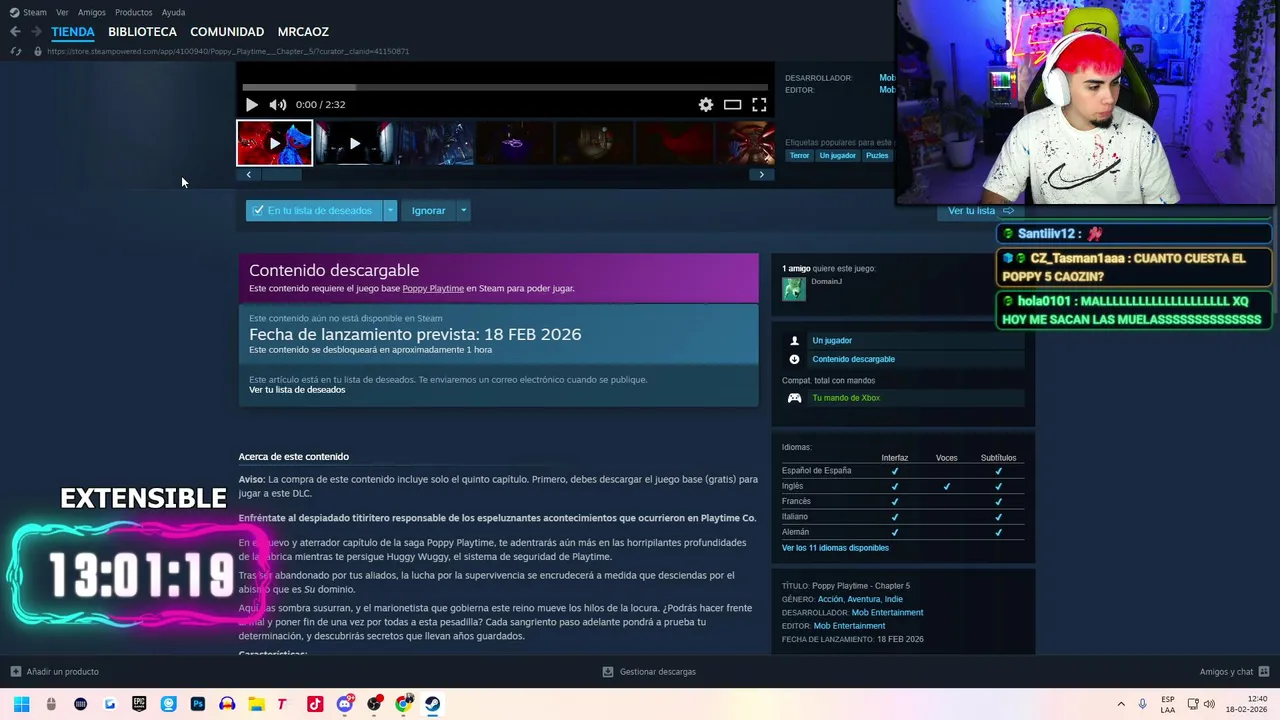The width and height of the screenshot is (1280, 720).
Task: Open the Poppy Playtime base game link
Action: (x=433, y=288)
